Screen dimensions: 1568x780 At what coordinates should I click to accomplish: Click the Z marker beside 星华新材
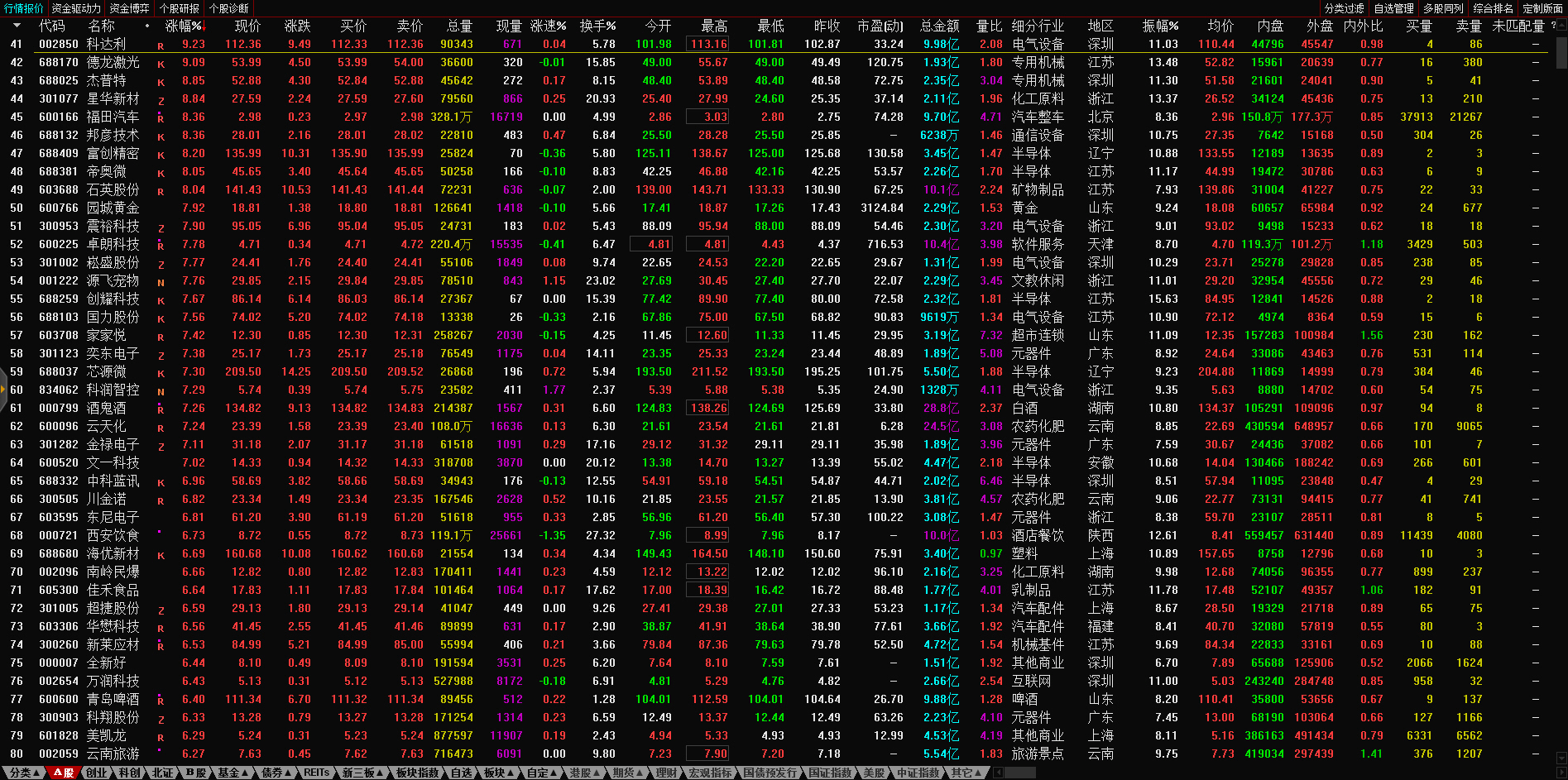161,100
